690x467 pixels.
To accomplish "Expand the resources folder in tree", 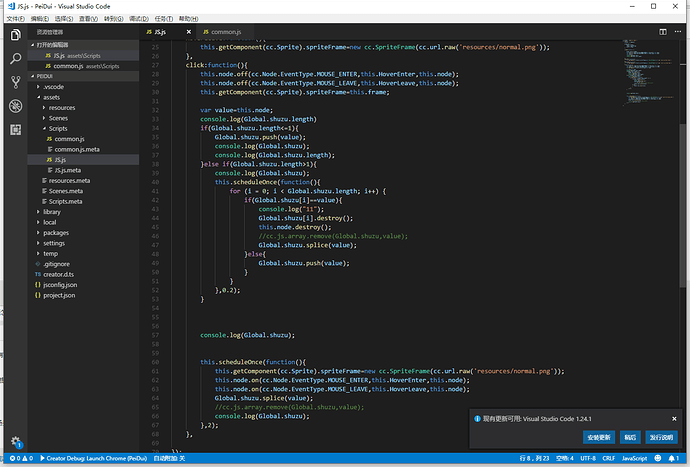I will coord(61,107).
